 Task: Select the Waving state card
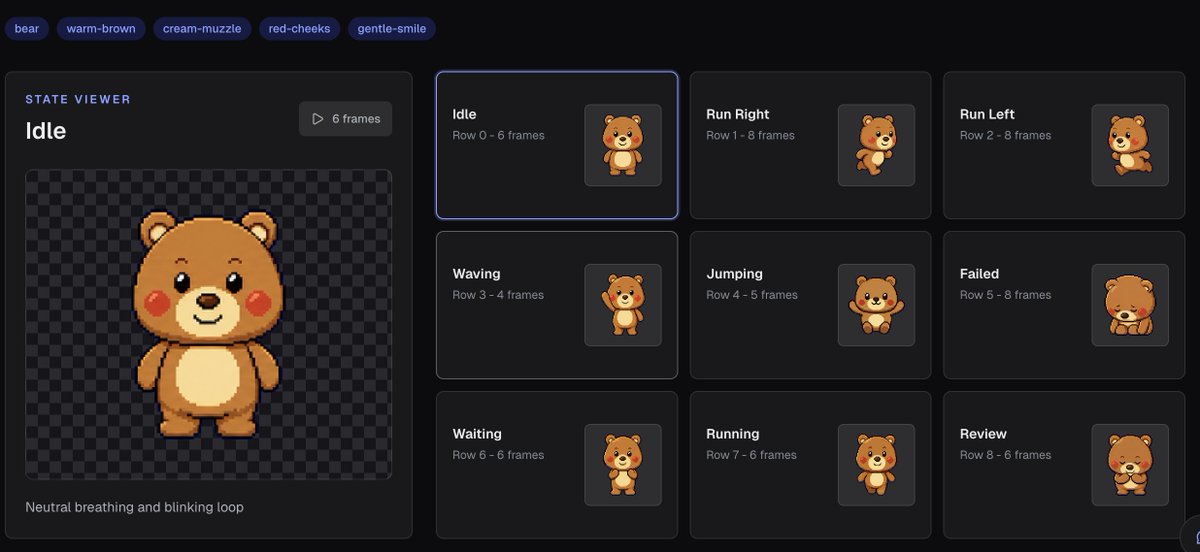pyautogui.click(x=557, y=305)
